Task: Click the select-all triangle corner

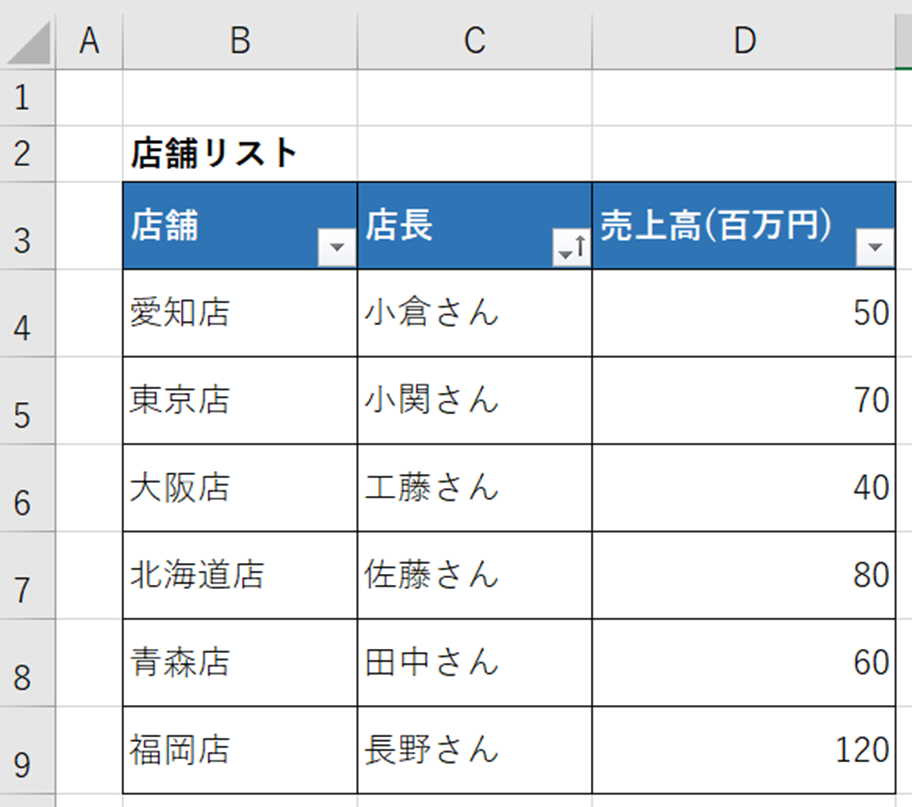Action: (x=28, y=42)
